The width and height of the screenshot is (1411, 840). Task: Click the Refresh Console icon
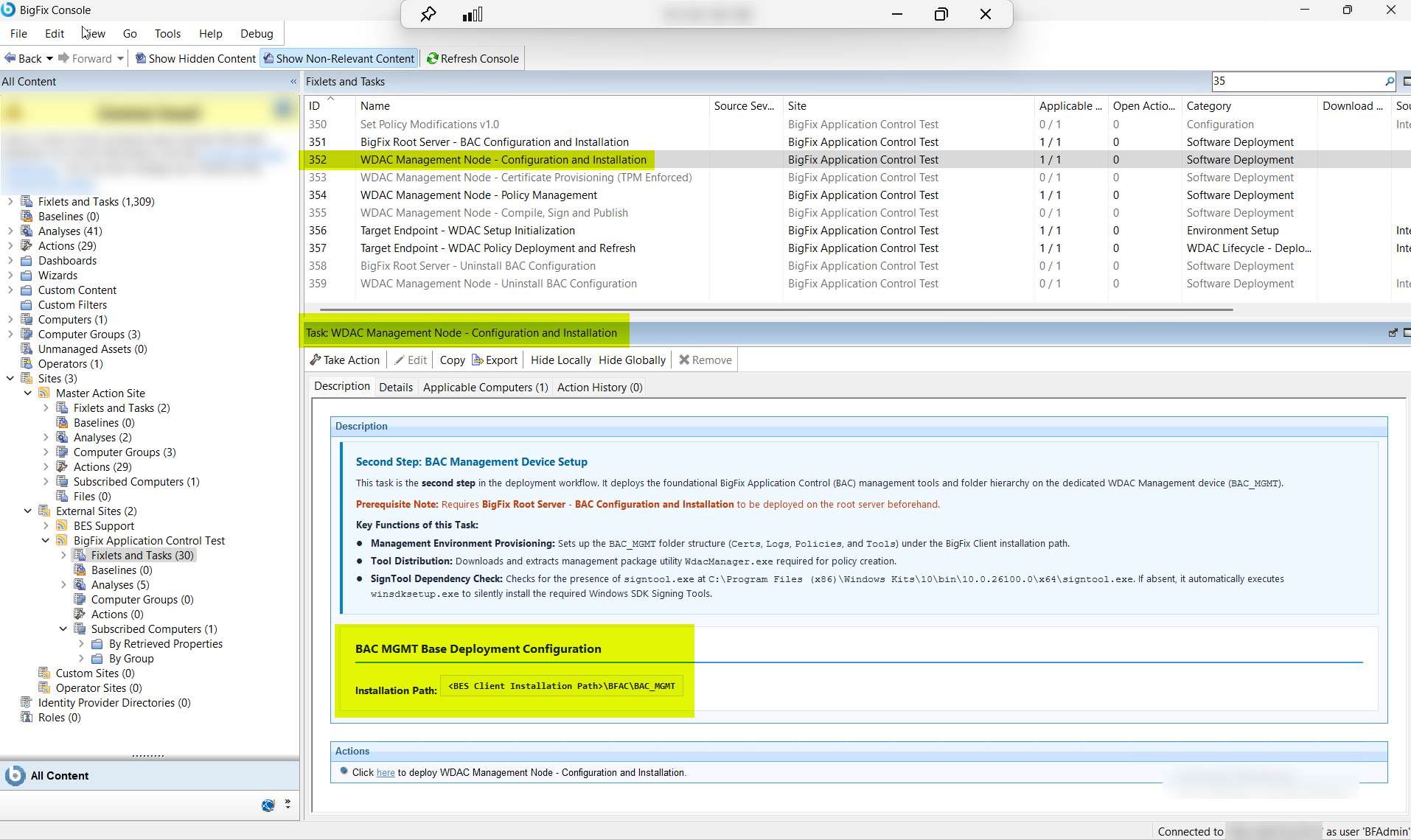[x=433, y=58]
